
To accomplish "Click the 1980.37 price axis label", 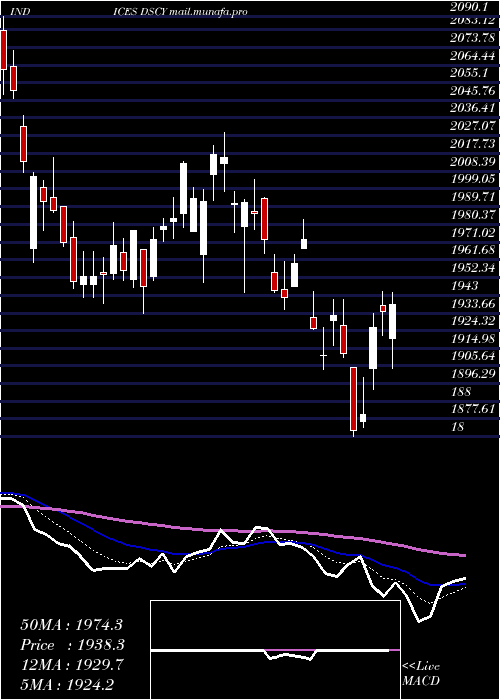I will 472,215.
